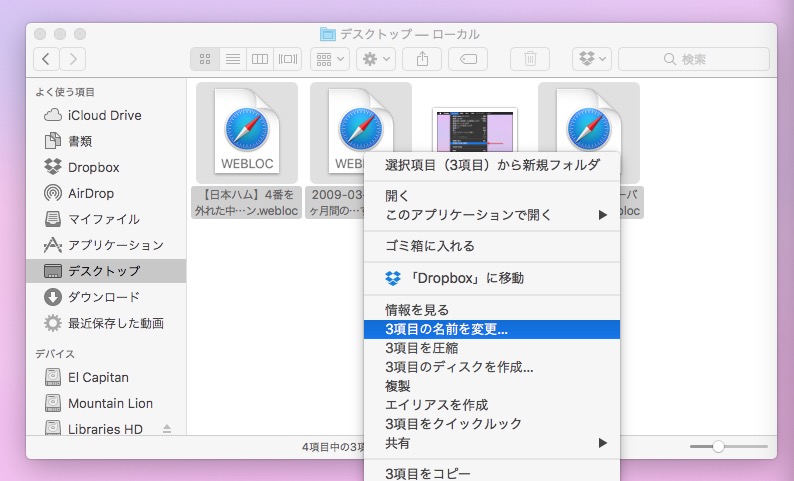Click the edit tags toolbar button
The width and height of the screenshot is (794, 481).
[468, 59]
